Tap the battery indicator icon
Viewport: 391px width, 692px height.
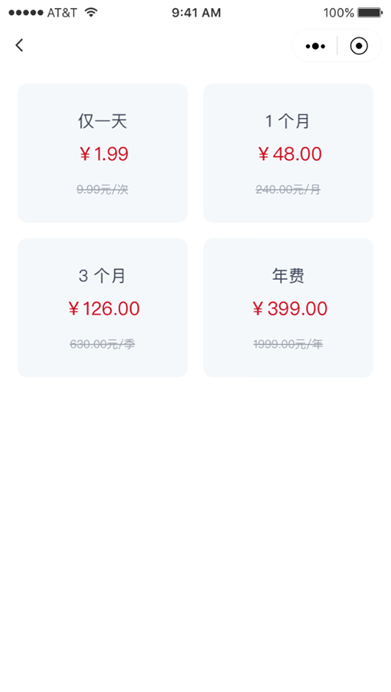point(370,13)
